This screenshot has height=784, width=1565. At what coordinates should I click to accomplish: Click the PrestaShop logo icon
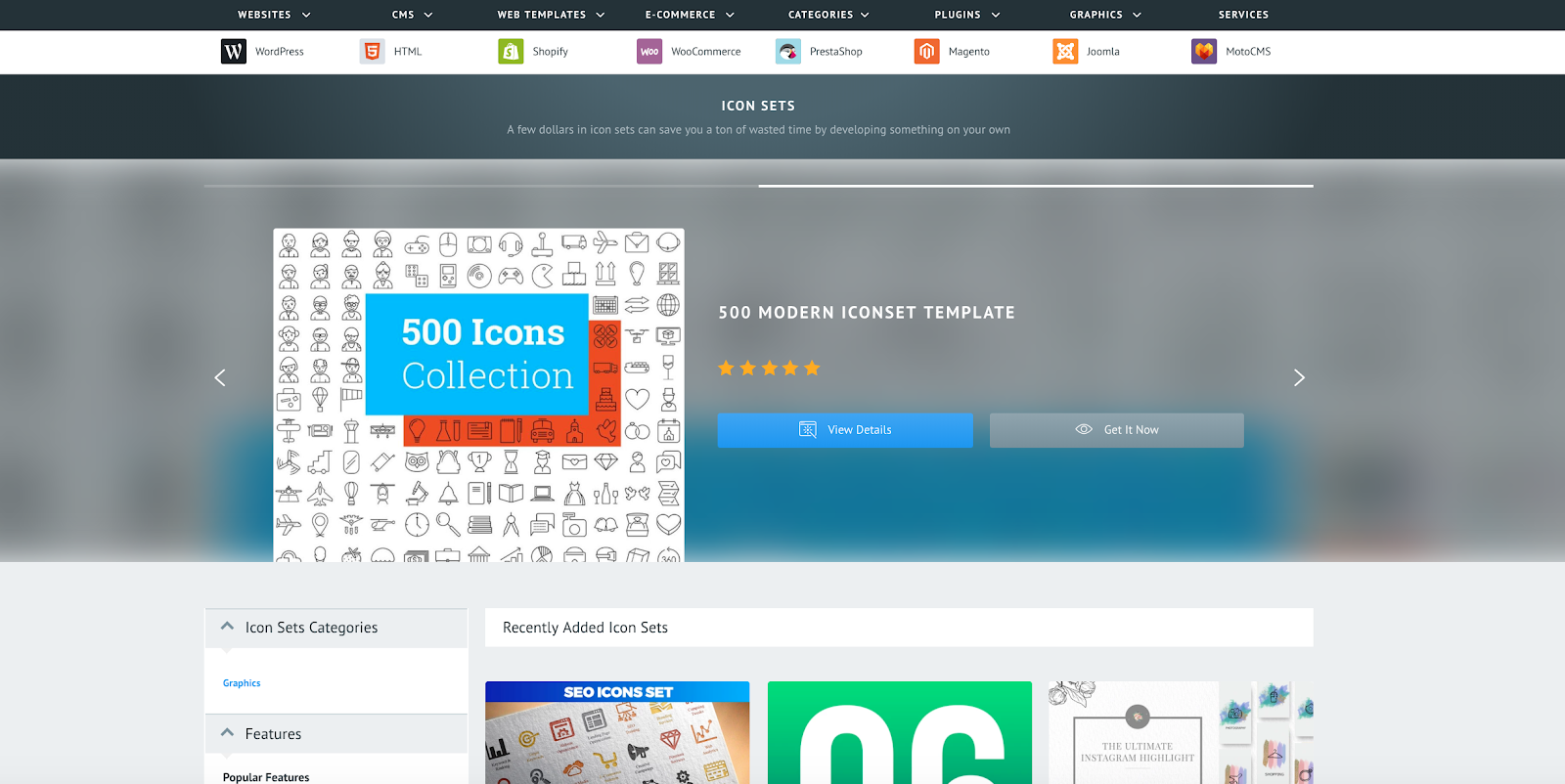[x=788, y=52]
